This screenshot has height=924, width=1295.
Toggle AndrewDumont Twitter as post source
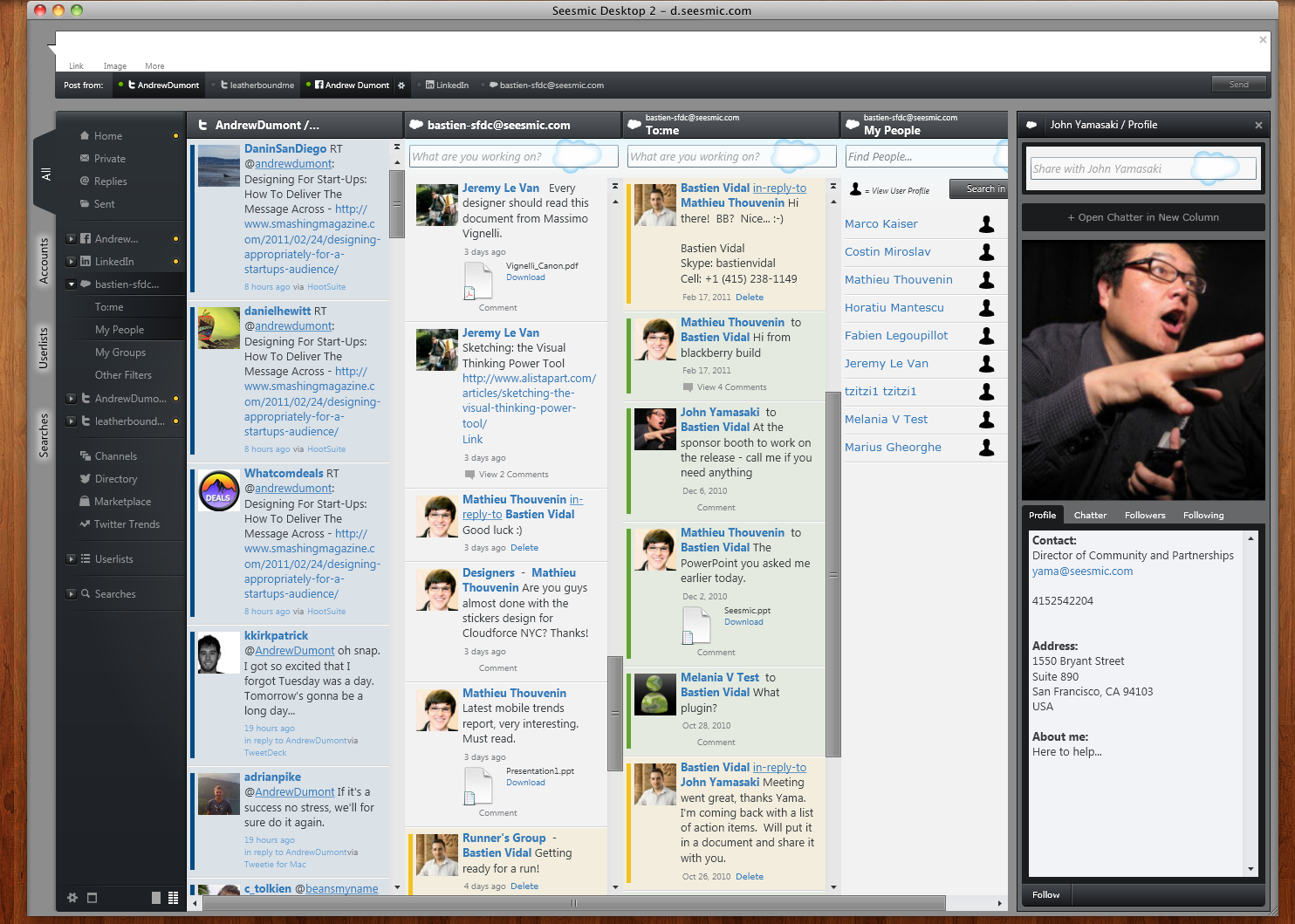(x=158, y=86)
